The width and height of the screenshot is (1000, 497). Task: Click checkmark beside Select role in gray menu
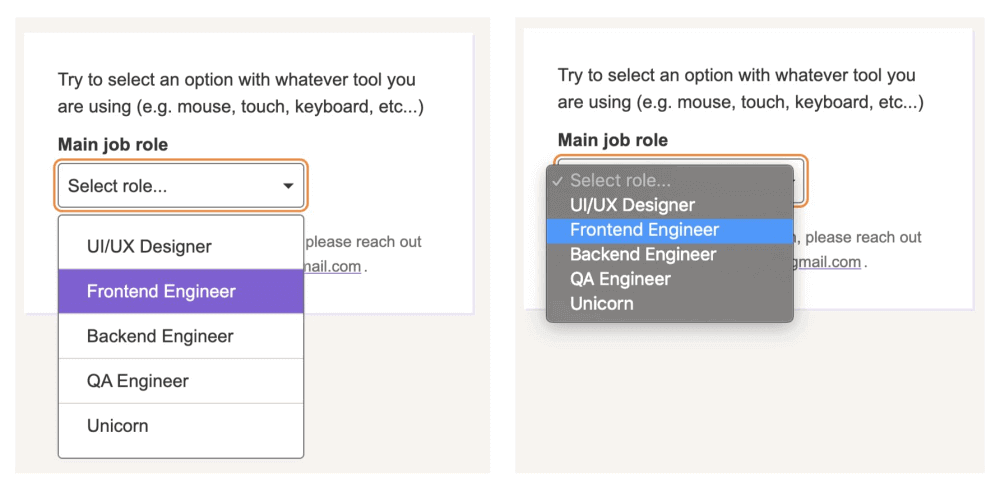click(558, 181)
